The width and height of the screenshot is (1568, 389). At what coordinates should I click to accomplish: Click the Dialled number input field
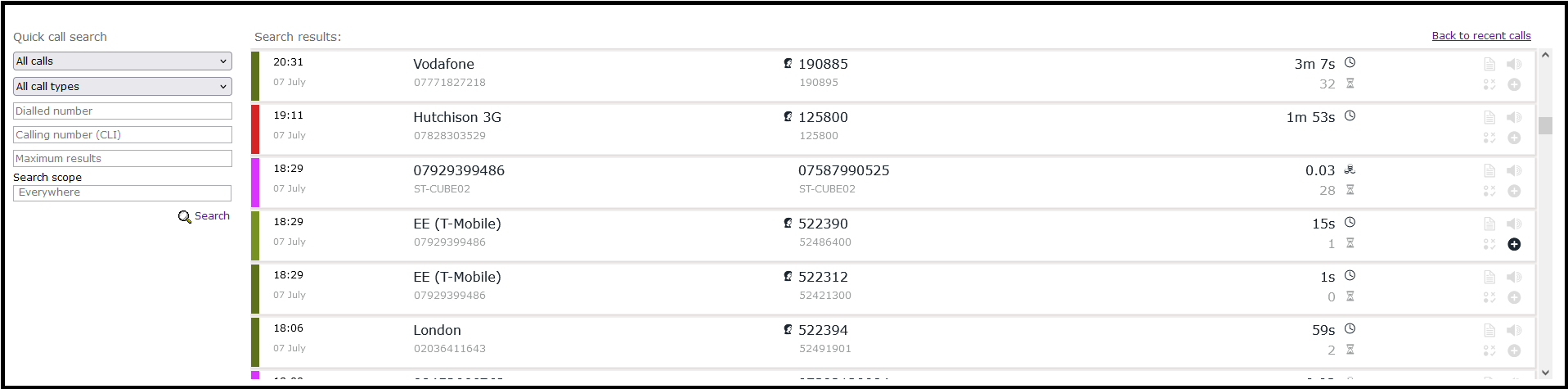[x=123, y=111]
